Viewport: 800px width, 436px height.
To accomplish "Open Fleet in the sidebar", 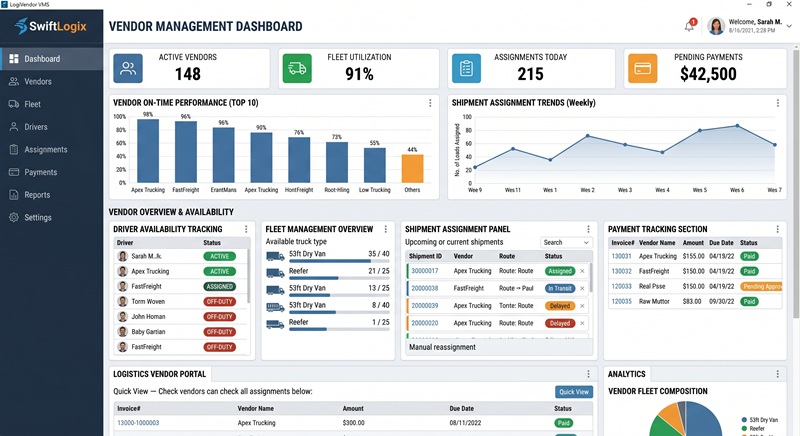I will [52, 104].
